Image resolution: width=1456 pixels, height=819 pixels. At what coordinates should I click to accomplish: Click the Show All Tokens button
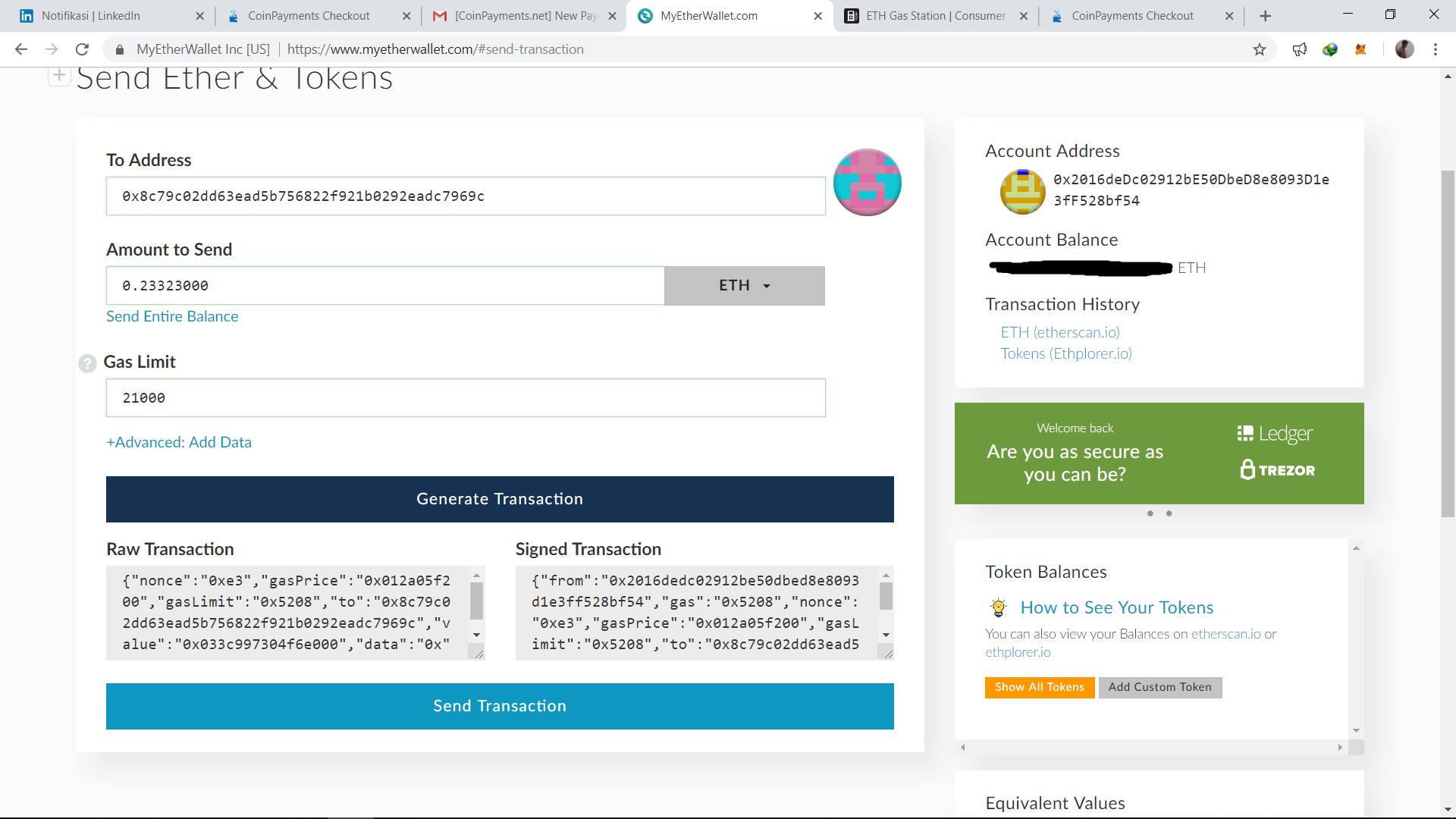[1040, 687]
